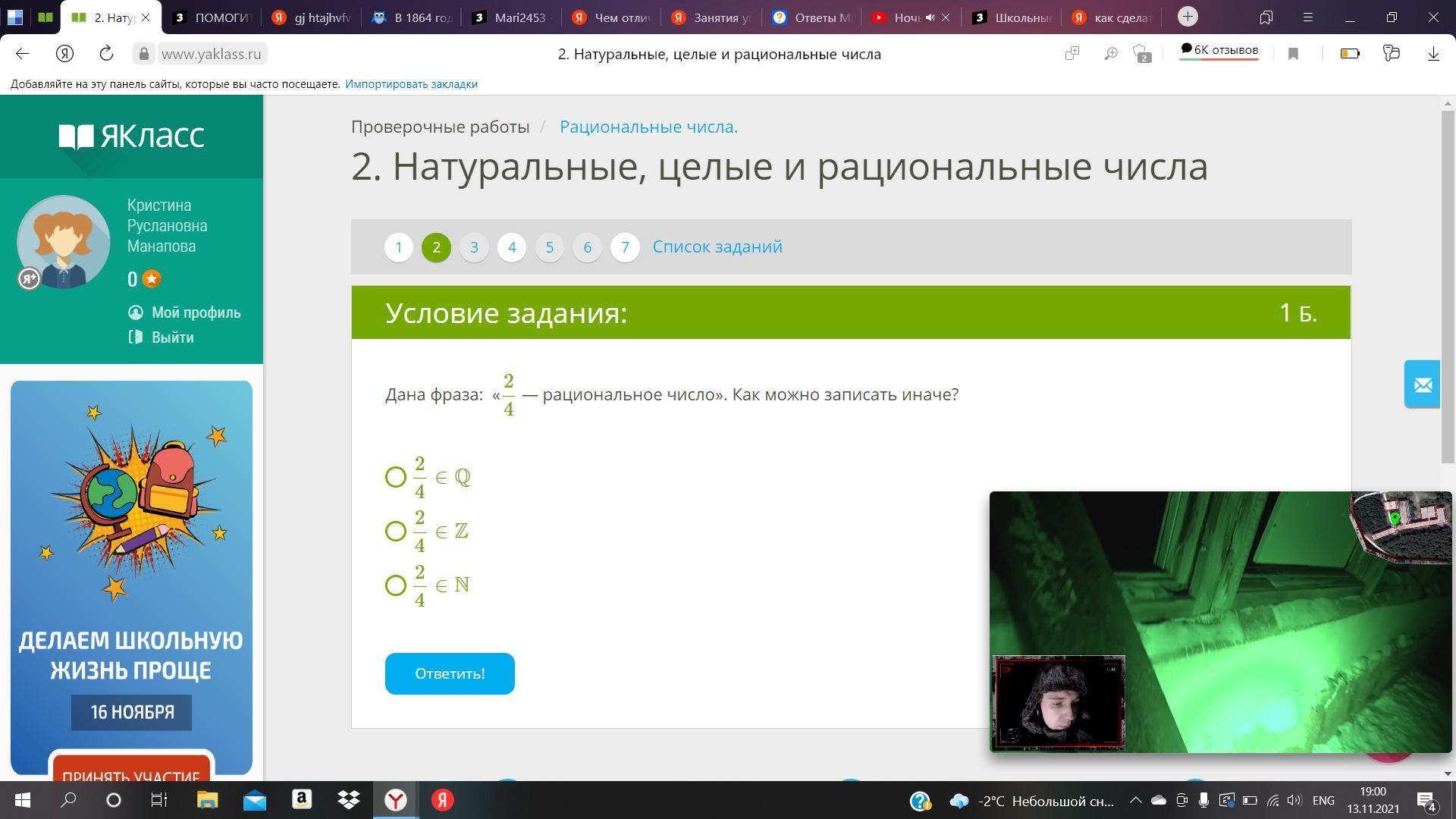Open the bookmark icon in address bar
This screenshot has height=819, width=1456.
(1294, 53)
